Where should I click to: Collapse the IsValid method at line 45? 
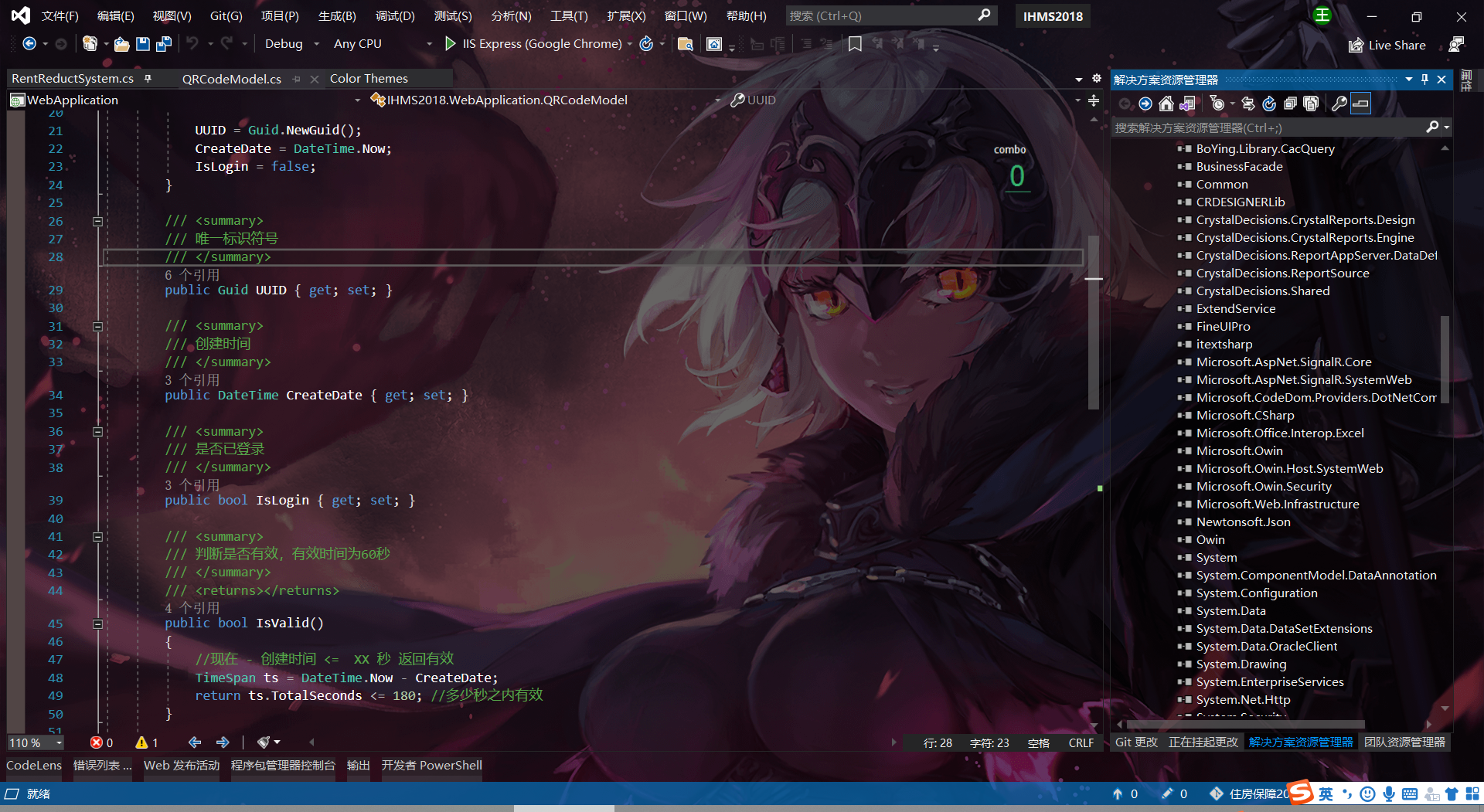pos(98,624)
